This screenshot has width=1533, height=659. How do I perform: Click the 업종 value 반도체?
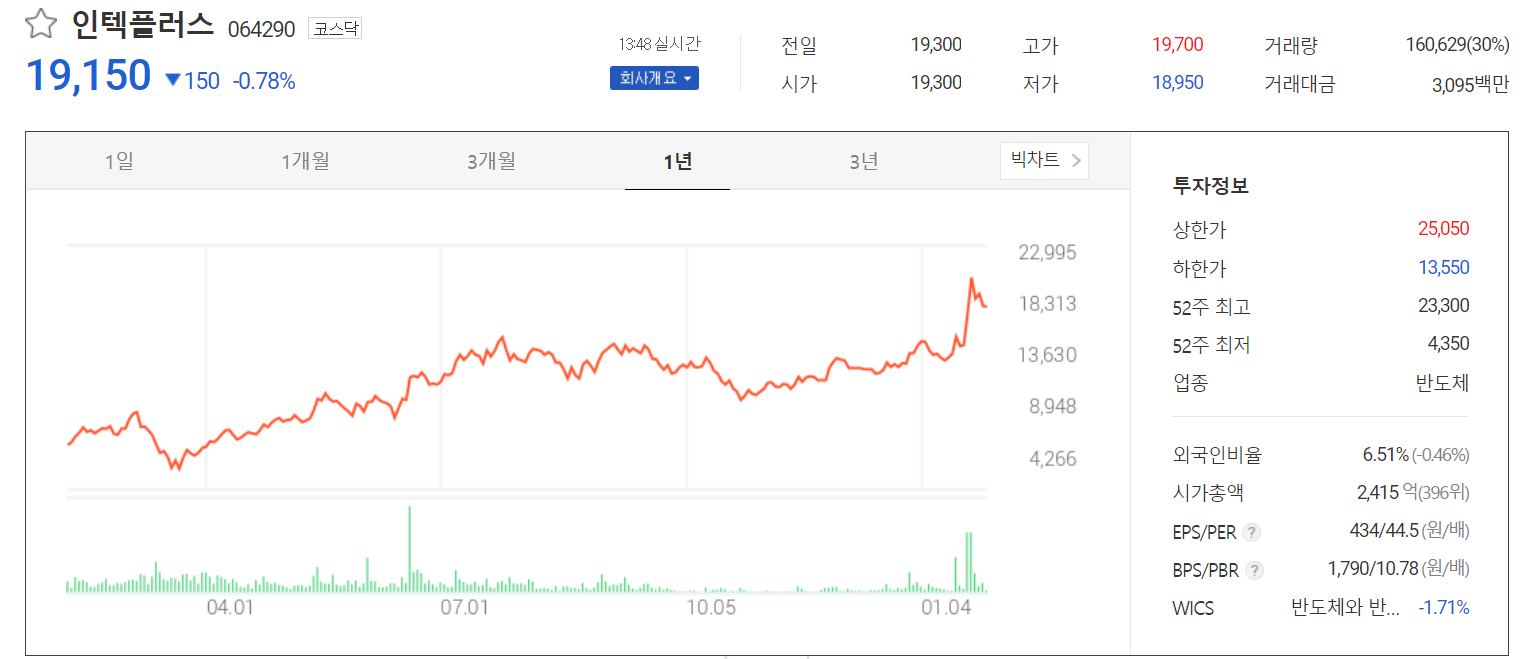(1443, 383)
